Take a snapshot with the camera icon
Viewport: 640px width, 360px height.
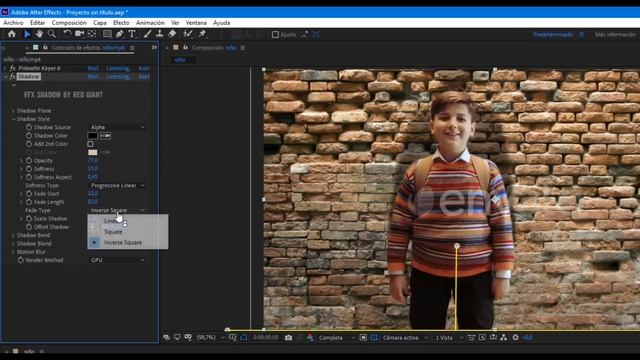tap(289, 338)
